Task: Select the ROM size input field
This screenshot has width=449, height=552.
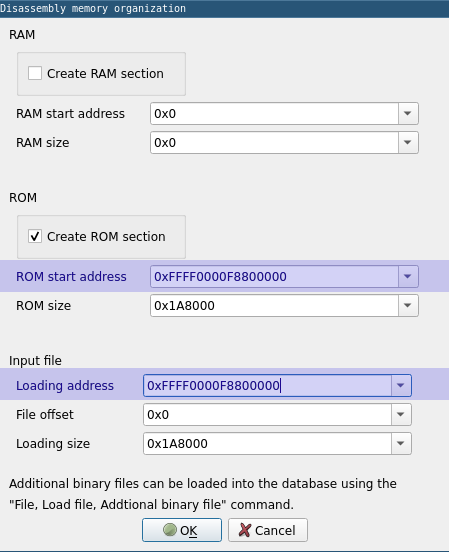Action: click(274, 306)
